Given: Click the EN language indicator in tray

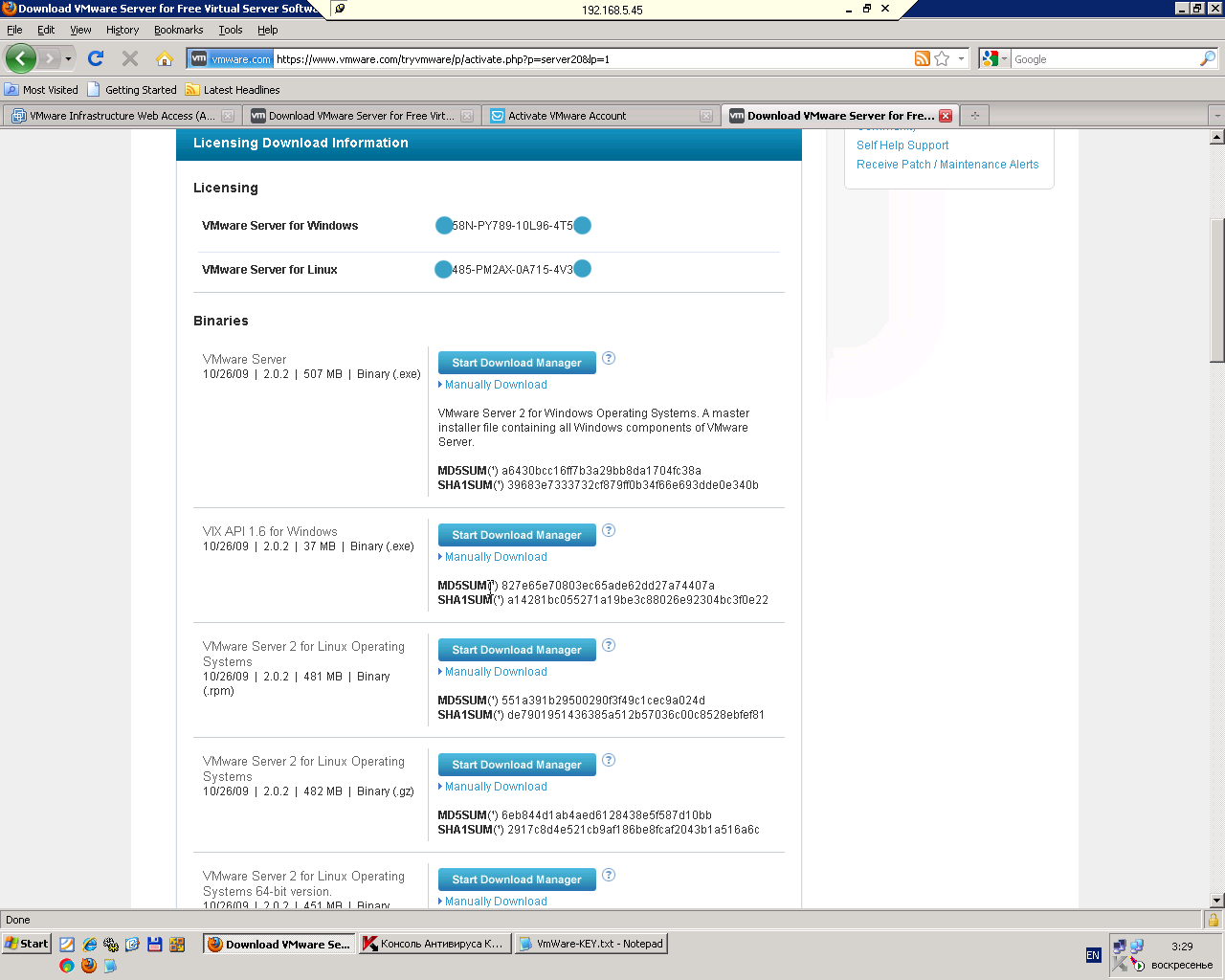Looking at the screenshot, I should (1093, 955).
